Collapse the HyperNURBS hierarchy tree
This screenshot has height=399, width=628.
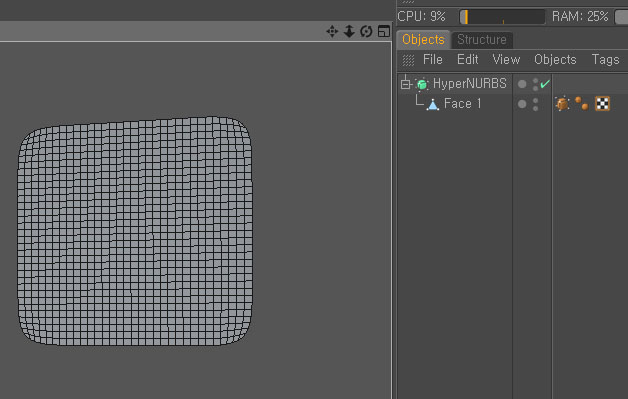405,84
